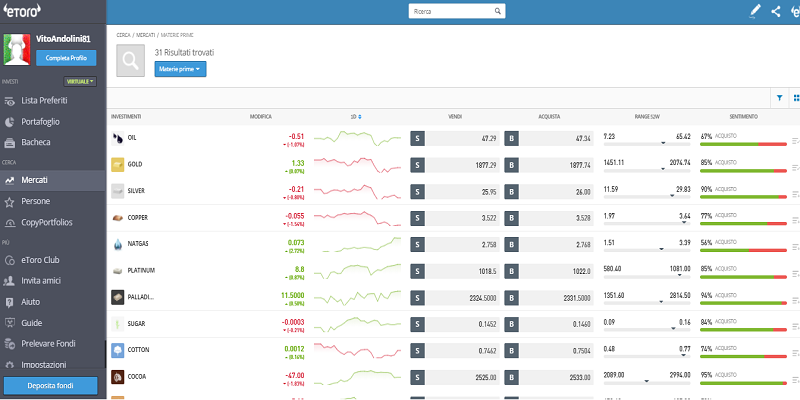Switch to grid view icon
800x400 pixels.
coord(796,98)
